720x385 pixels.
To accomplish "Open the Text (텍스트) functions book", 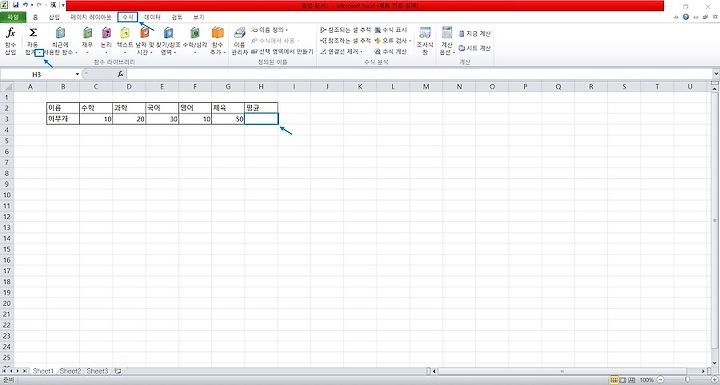I will pyautogui.click(x=125, y=33).
